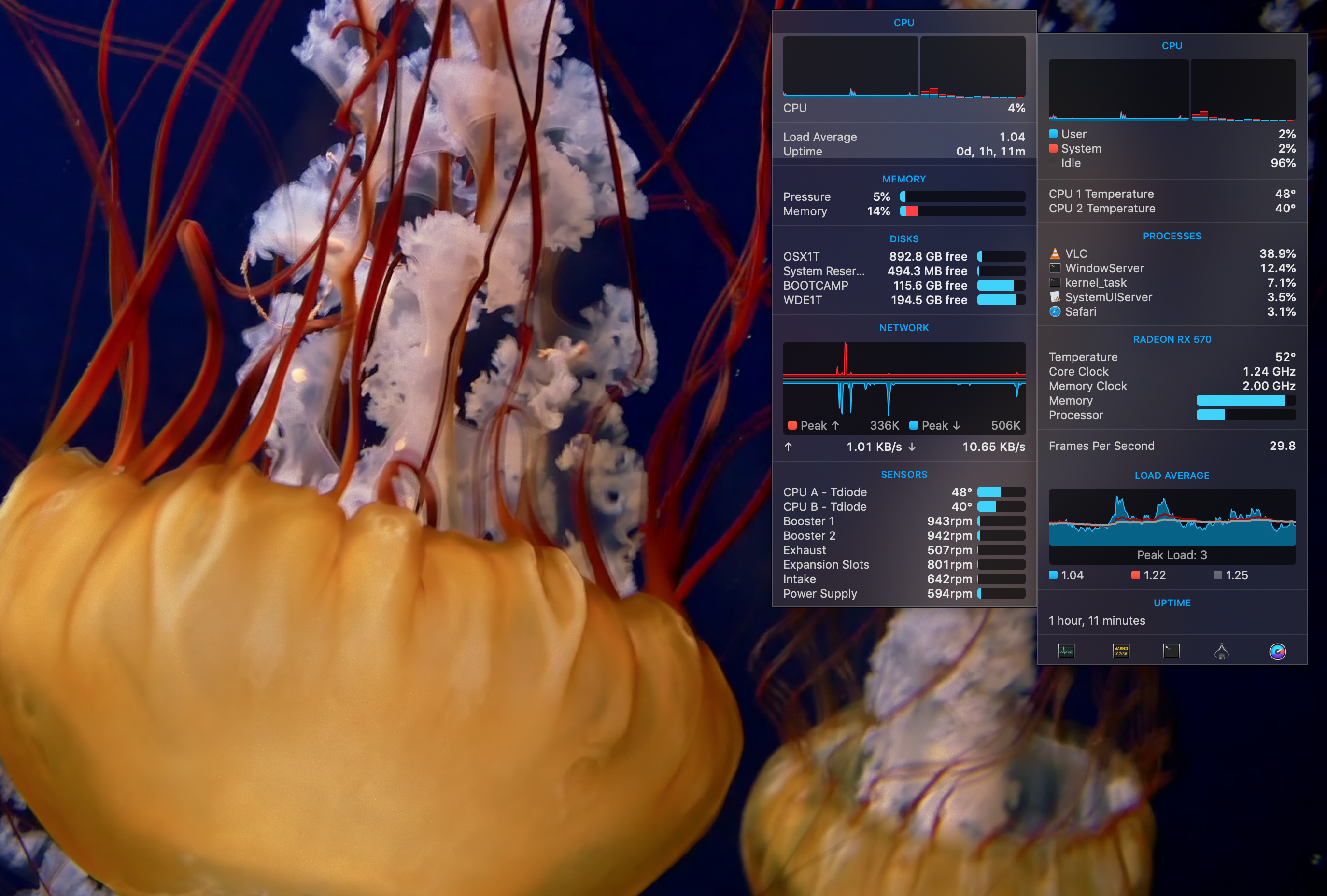
Task: Click the SystemUIServer process icon
Action: click(1055, 297)
